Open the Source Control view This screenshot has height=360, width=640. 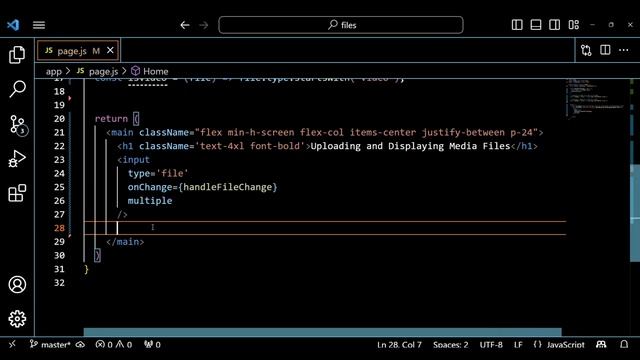pos(17,124)
